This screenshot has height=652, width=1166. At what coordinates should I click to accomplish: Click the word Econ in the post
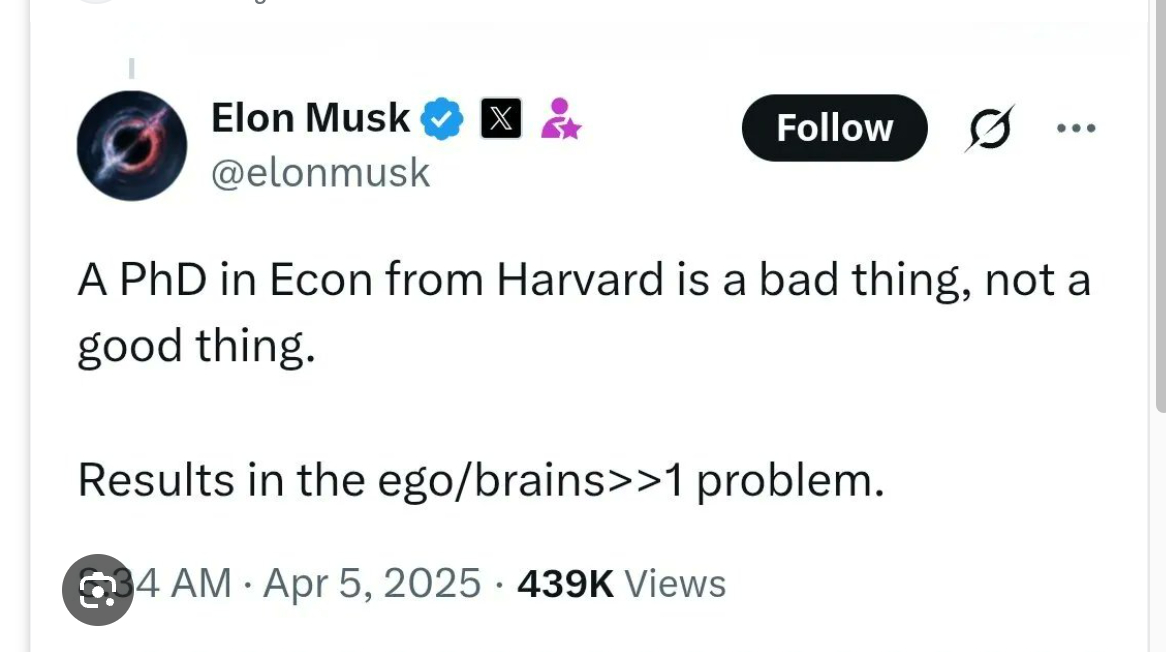322,280
